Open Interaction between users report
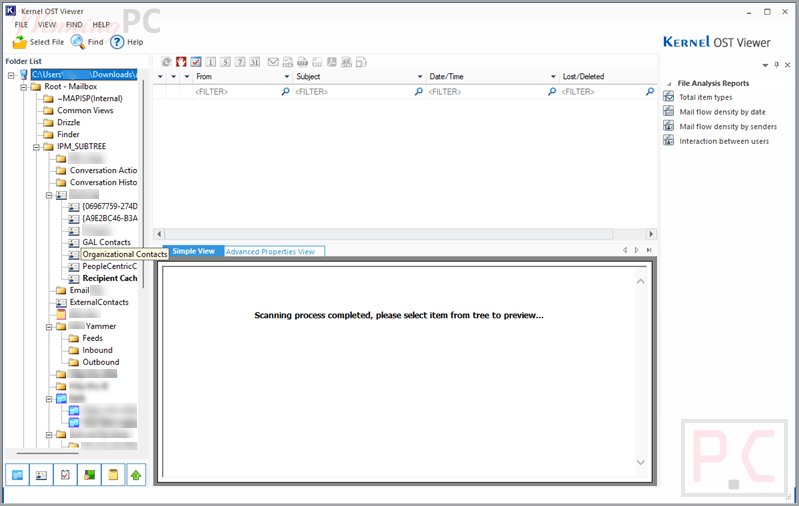Screen dimensions: 799x506 pos(724,142)
